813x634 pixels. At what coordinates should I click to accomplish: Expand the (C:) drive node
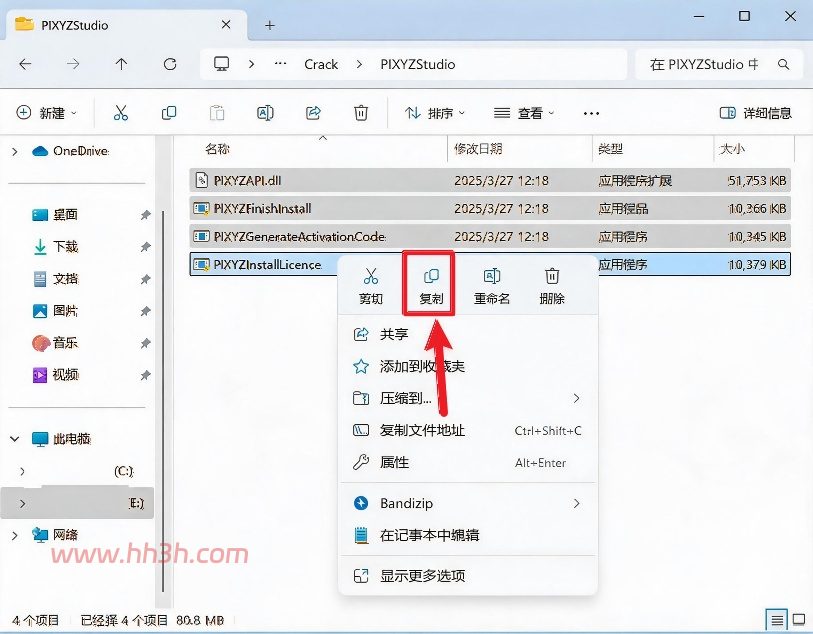22,471
